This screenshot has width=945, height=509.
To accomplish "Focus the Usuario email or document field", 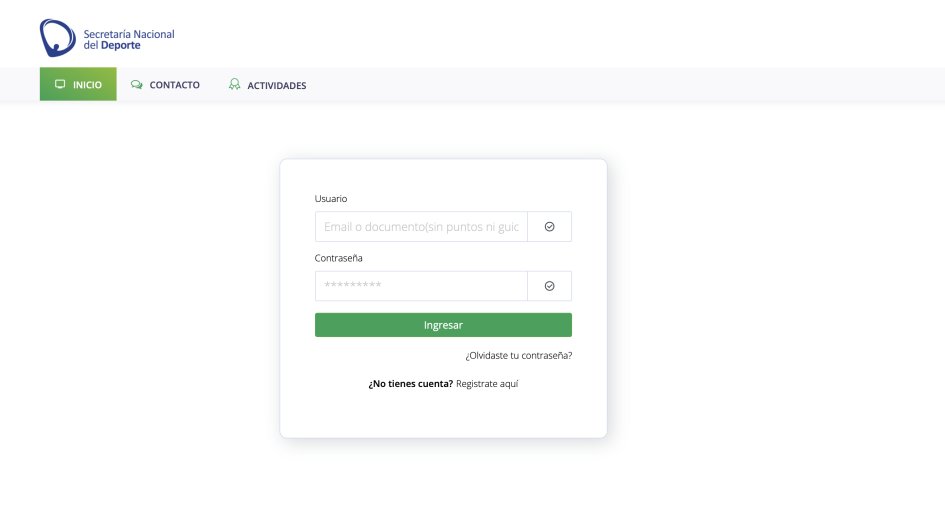I will [421, 227].
